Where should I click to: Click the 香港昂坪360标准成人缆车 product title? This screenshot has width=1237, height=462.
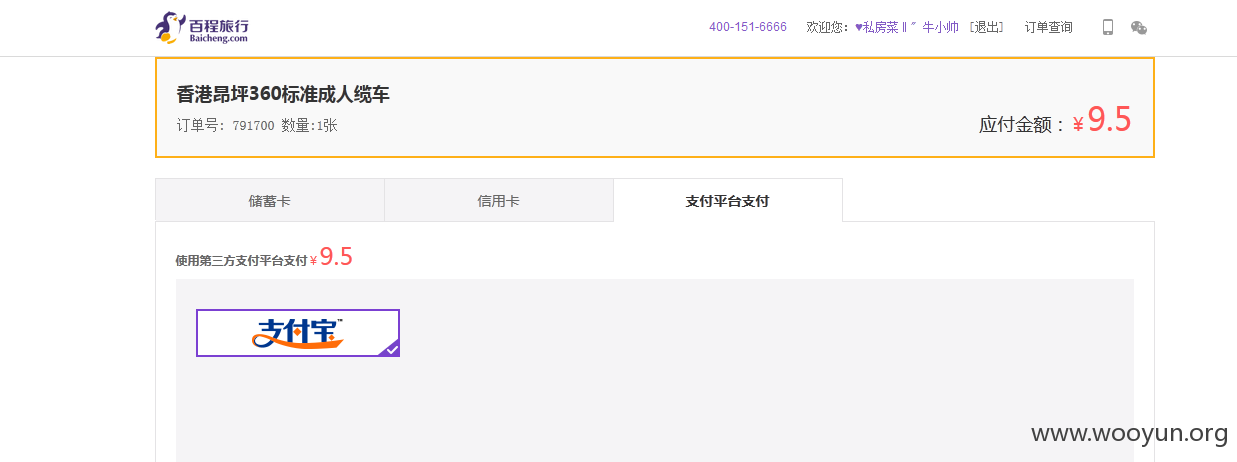pos(283,95)
